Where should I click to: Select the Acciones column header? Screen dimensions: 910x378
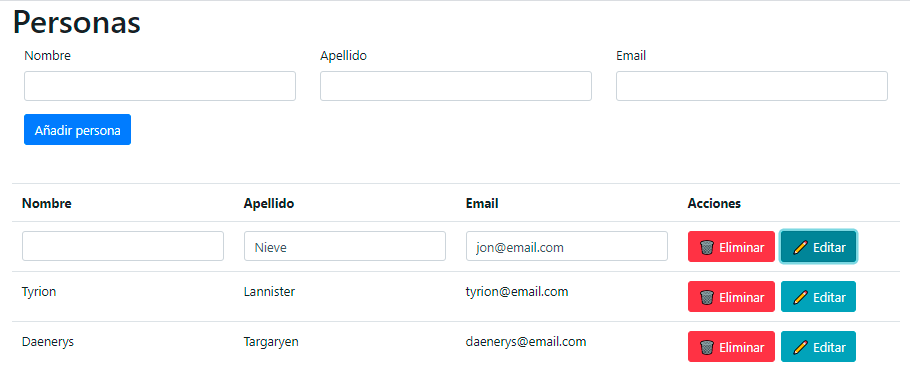pyautogui.click(x=714, y=203)
